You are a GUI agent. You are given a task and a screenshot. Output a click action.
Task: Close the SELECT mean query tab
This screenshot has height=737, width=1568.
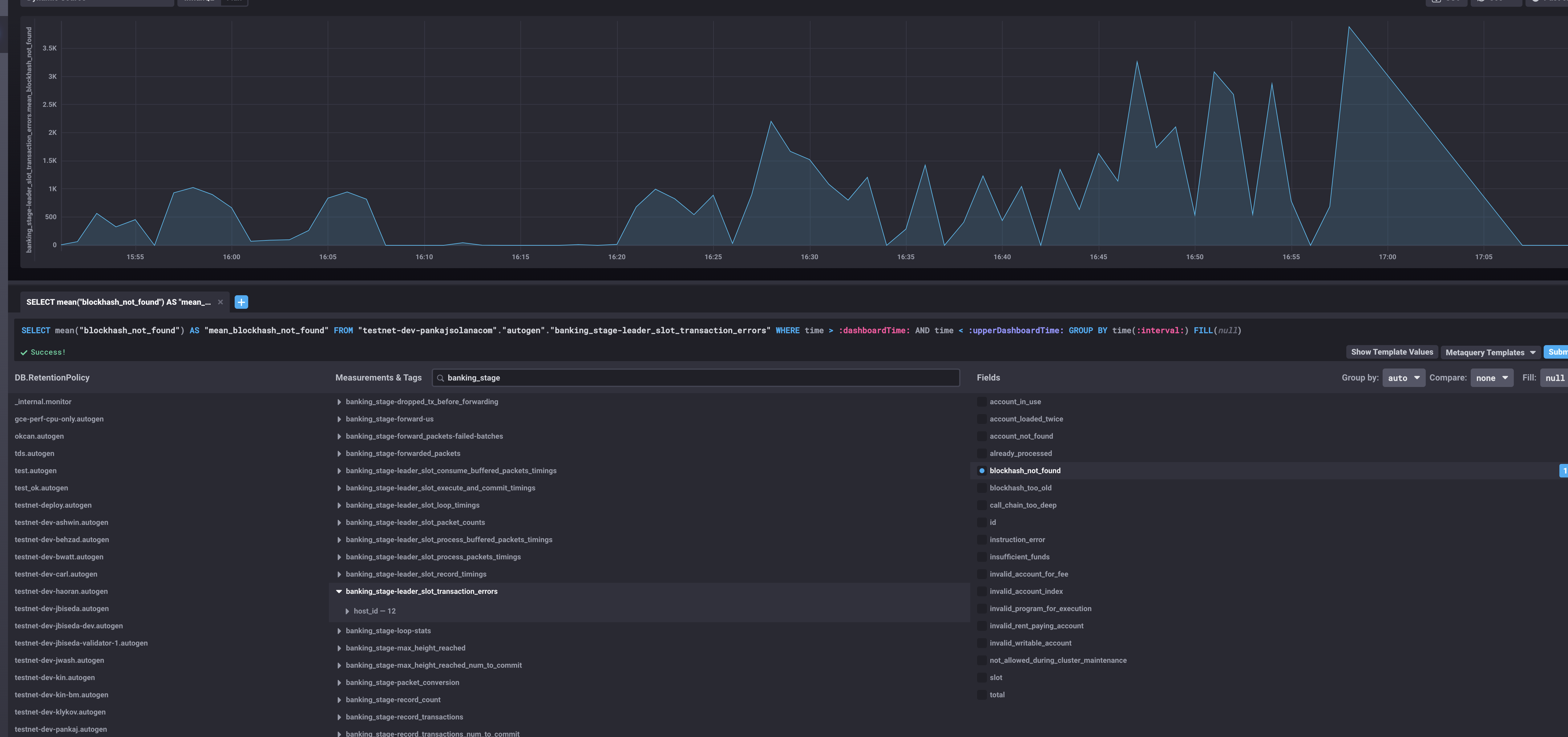(220, 302)
